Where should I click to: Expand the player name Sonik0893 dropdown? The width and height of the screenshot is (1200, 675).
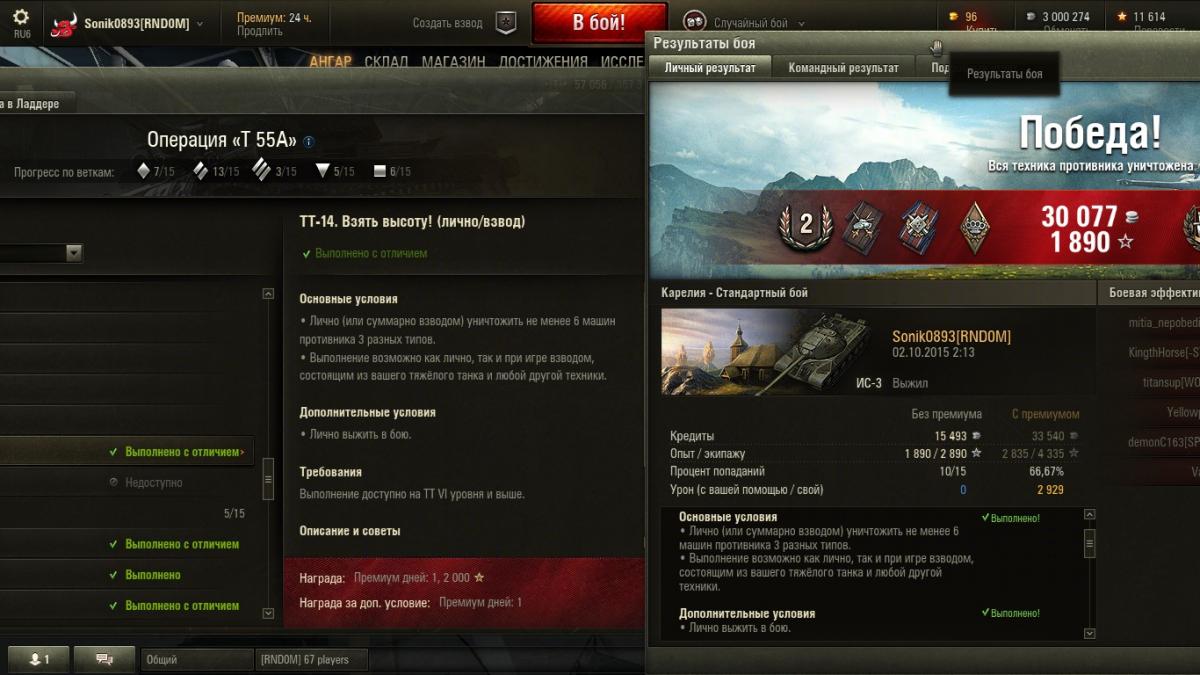[x=200, y=24]
